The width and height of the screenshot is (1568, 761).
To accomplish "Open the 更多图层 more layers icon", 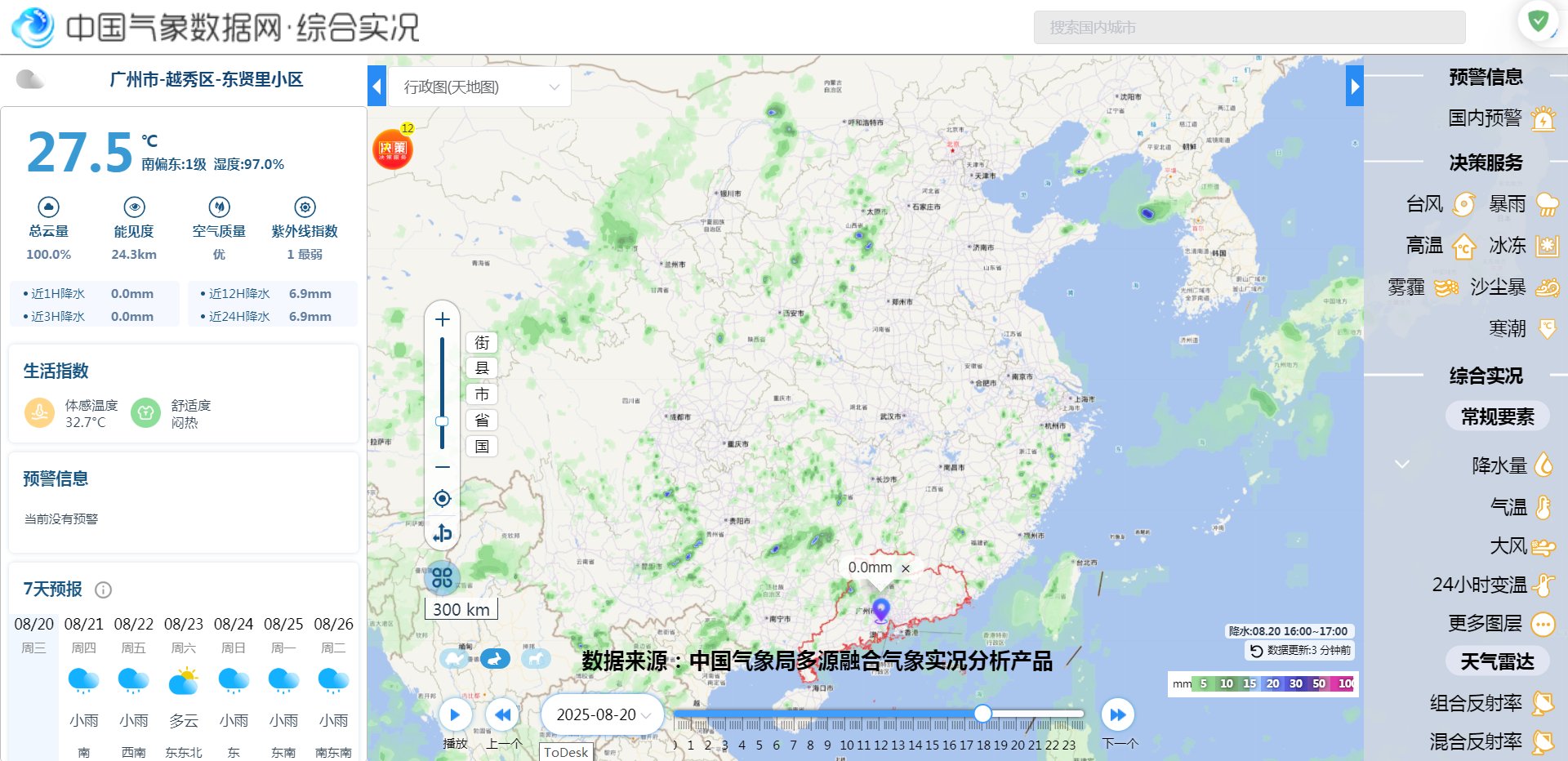I will point(1543,624).
